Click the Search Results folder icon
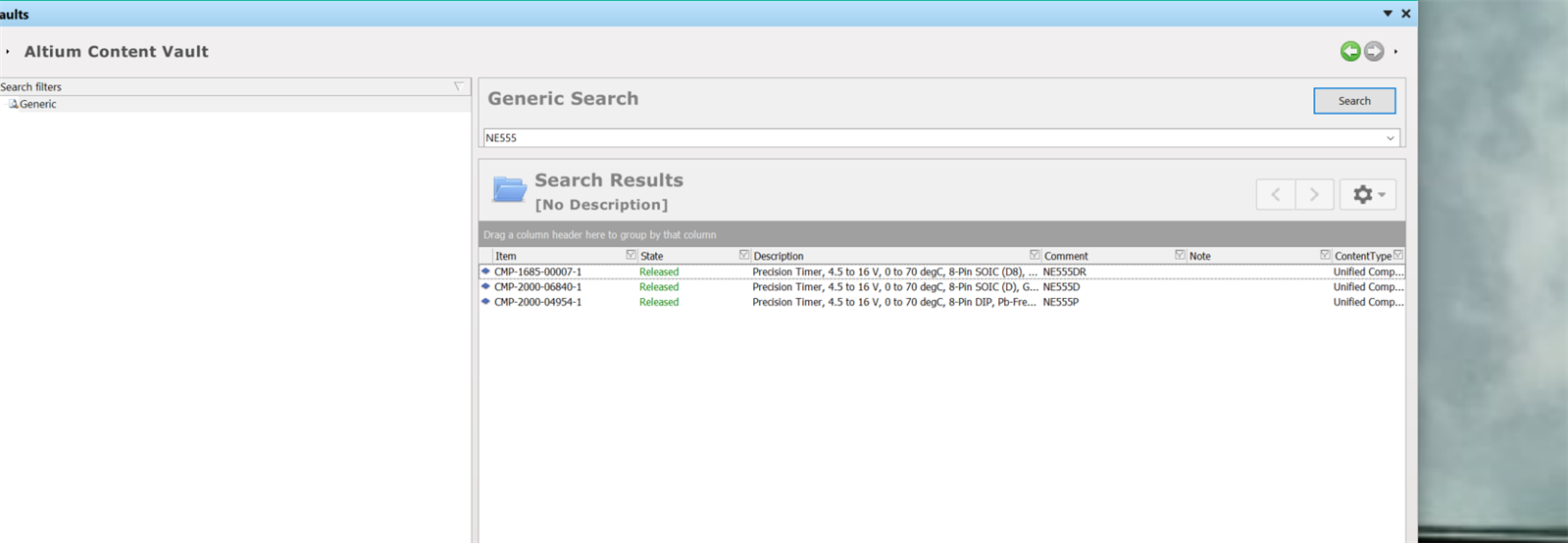The width and height of the screenshot is (1568, 543). [509, 189]
